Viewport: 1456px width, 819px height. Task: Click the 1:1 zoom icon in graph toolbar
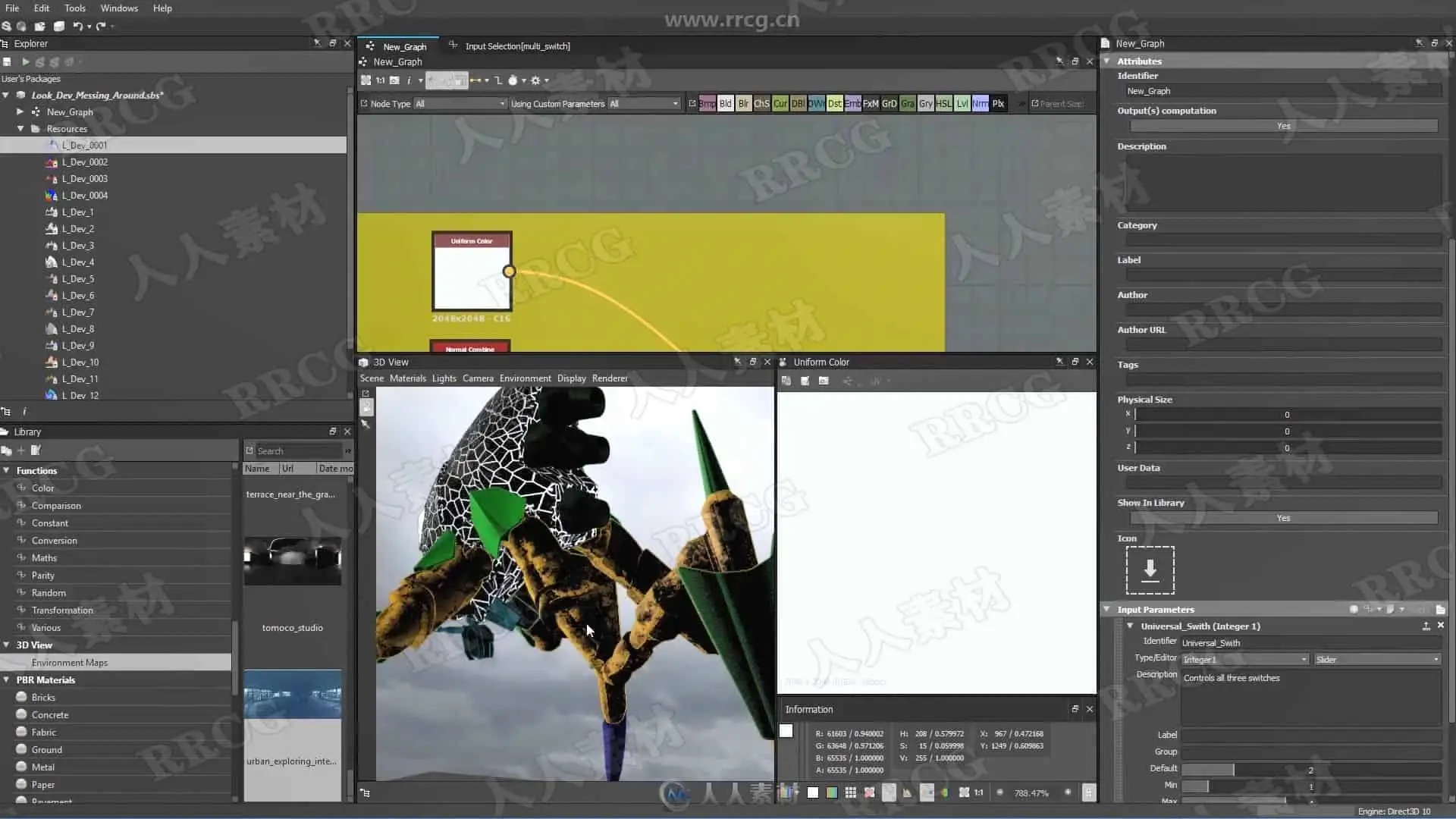click(x=380, y=80)
